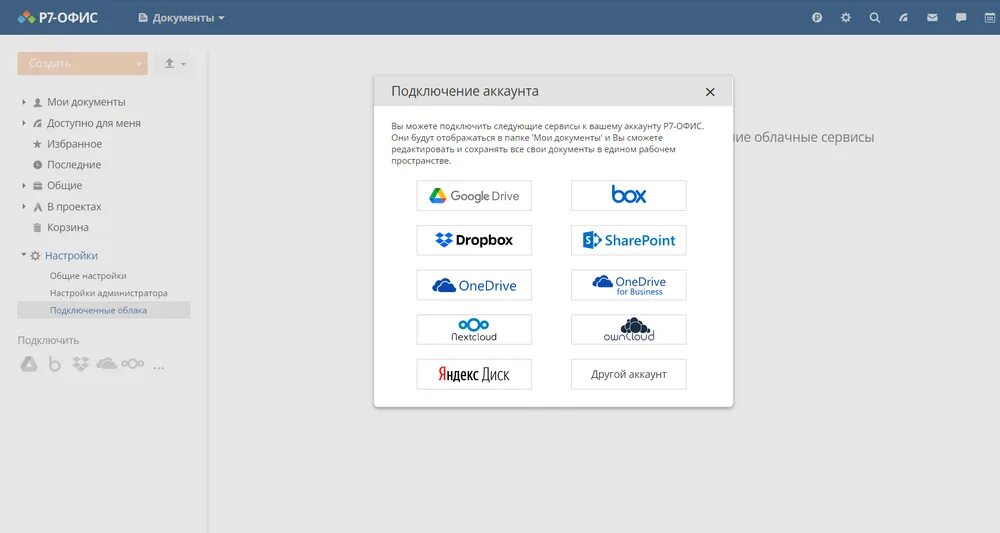Choose Яндекс Диск service
1000x533 pixels.
474,374
